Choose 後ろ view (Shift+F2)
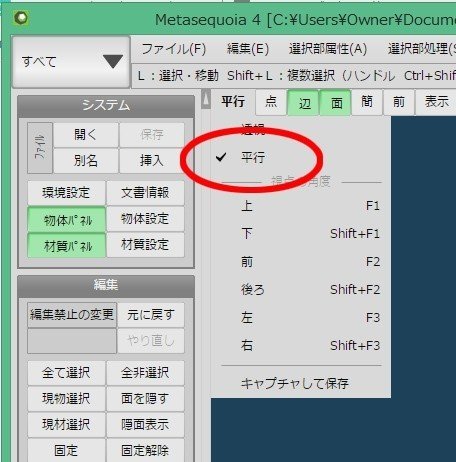456x462 pixels. click(x=301, y=290)
